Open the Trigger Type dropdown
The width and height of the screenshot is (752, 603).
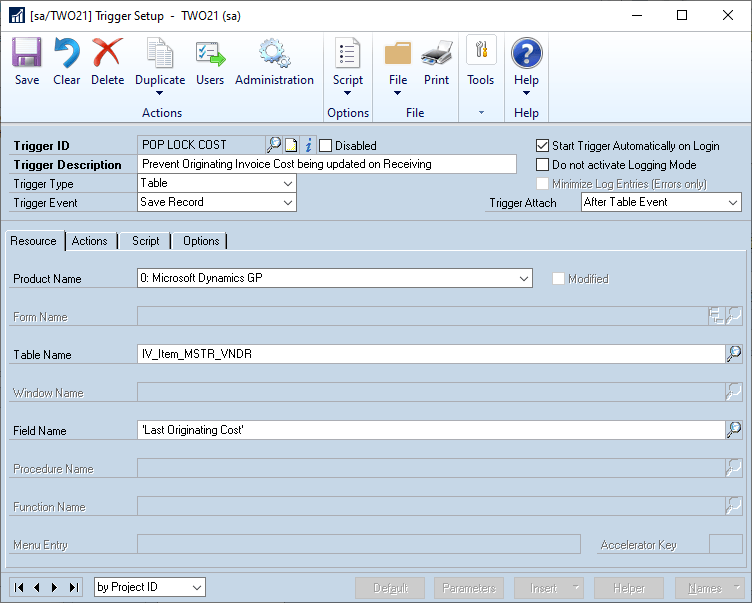pos(217,183)
